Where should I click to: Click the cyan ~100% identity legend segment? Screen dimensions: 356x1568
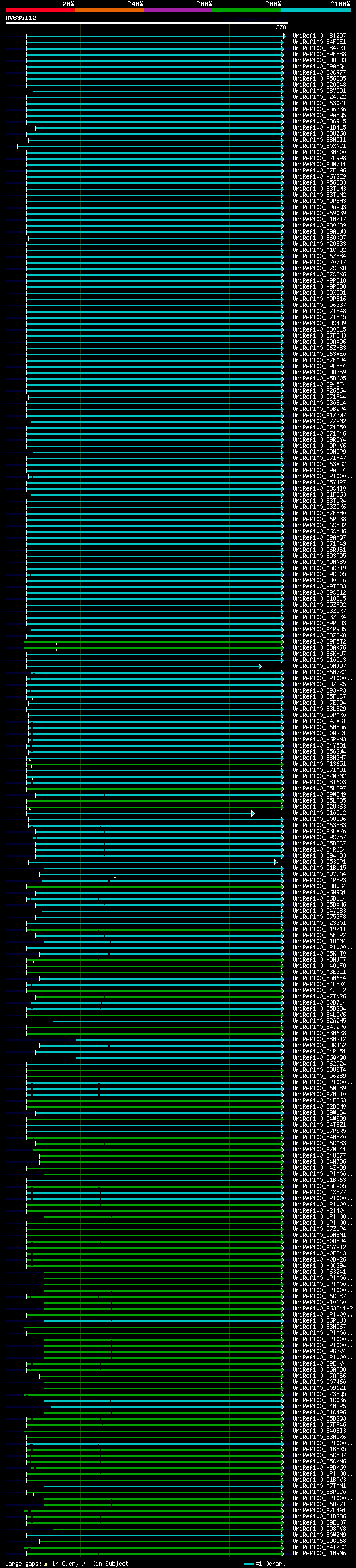pyautogui.click(x=315, y=10)
